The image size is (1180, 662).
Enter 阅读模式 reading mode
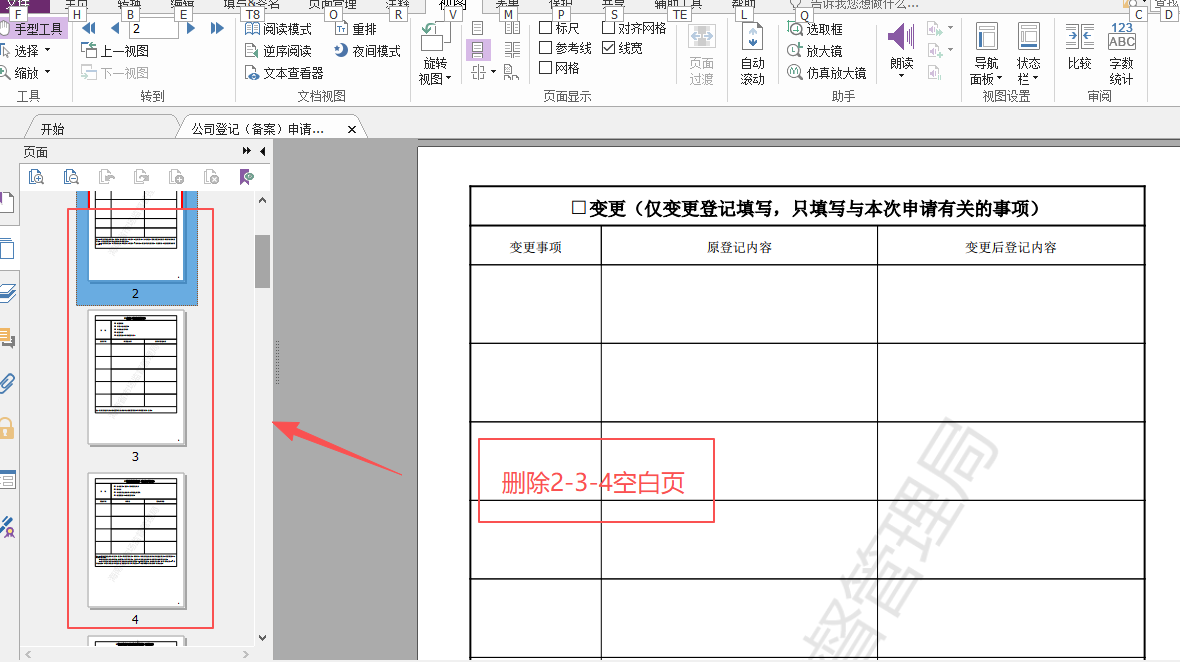coord(278,29)
